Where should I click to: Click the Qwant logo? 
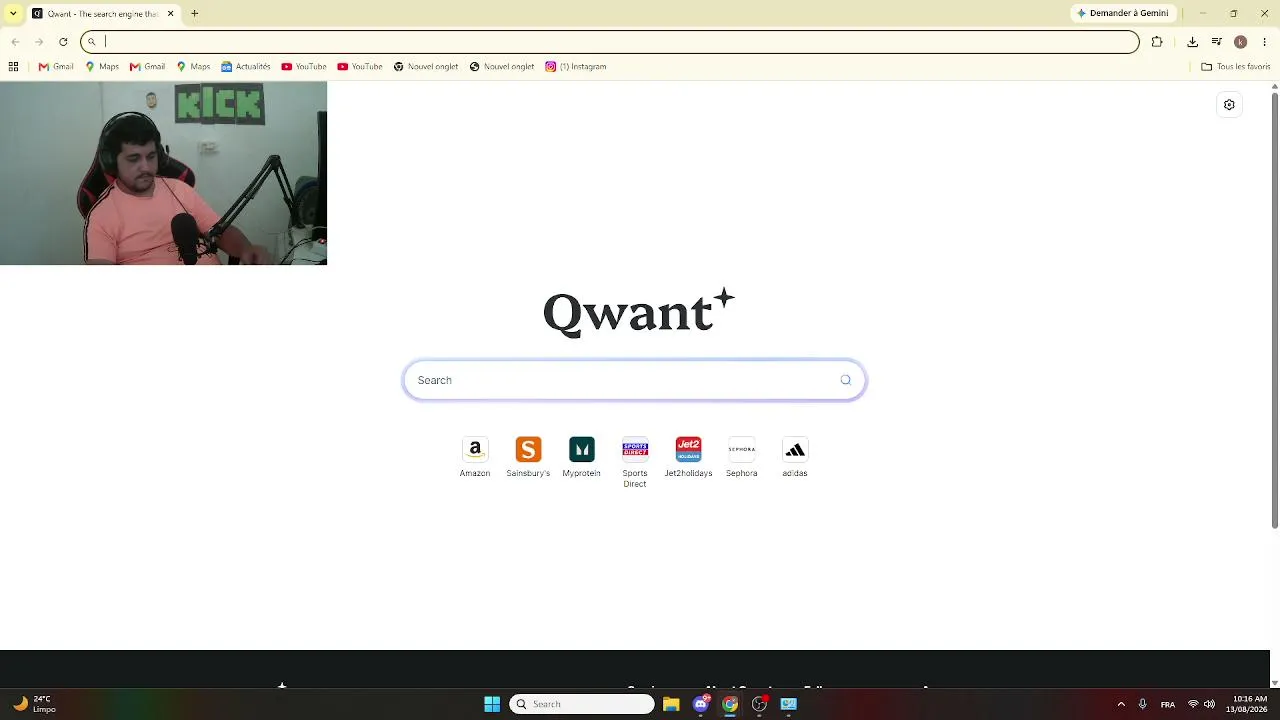tap(639, 312)
